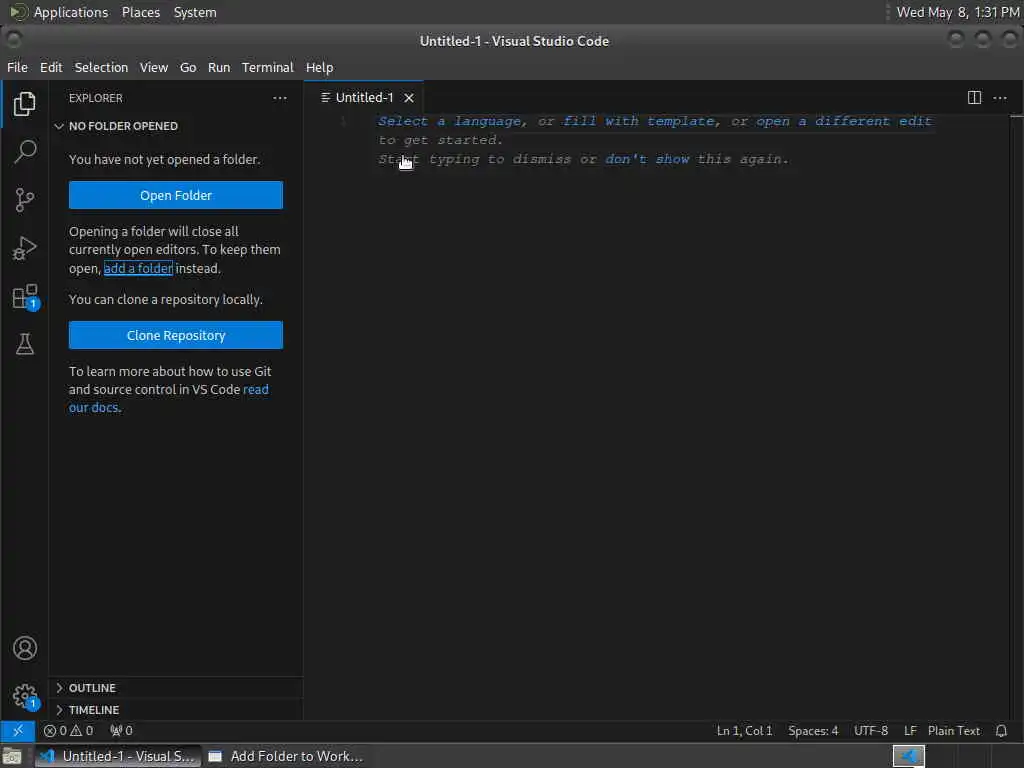This screenshot has height=768, width=1024.
Task: Open the Testing flask icon
Action: 24,344
